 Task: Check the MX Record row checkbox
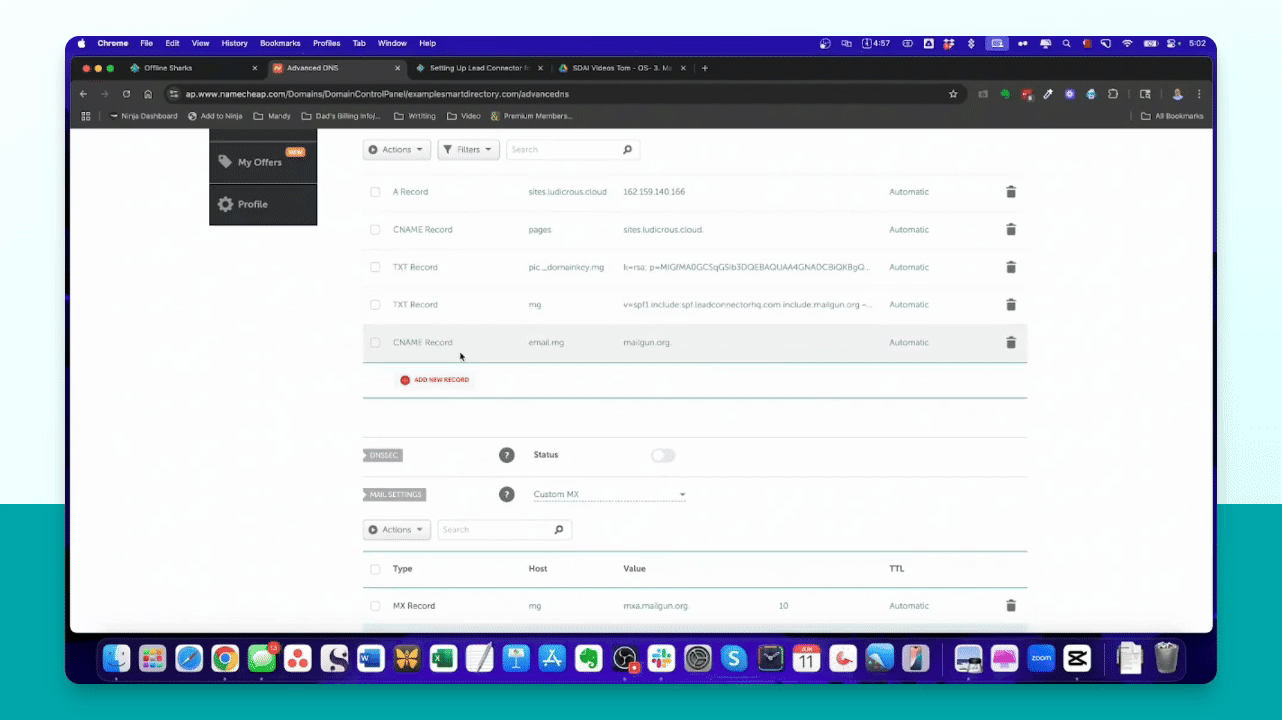click(375, 606)
